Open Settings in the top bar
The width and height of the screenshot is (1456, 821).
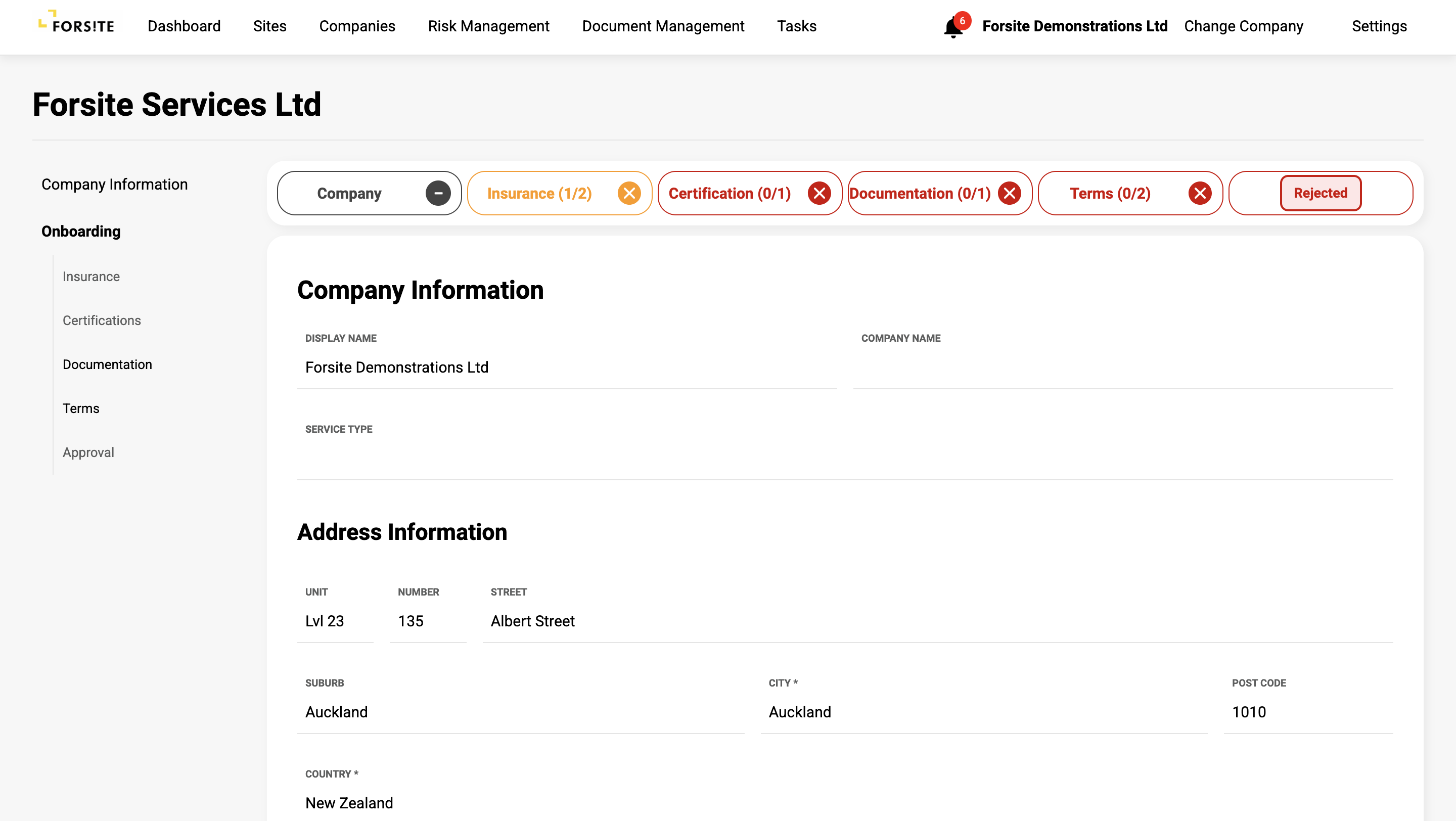pyautogui.click(x=1379, y=26)
